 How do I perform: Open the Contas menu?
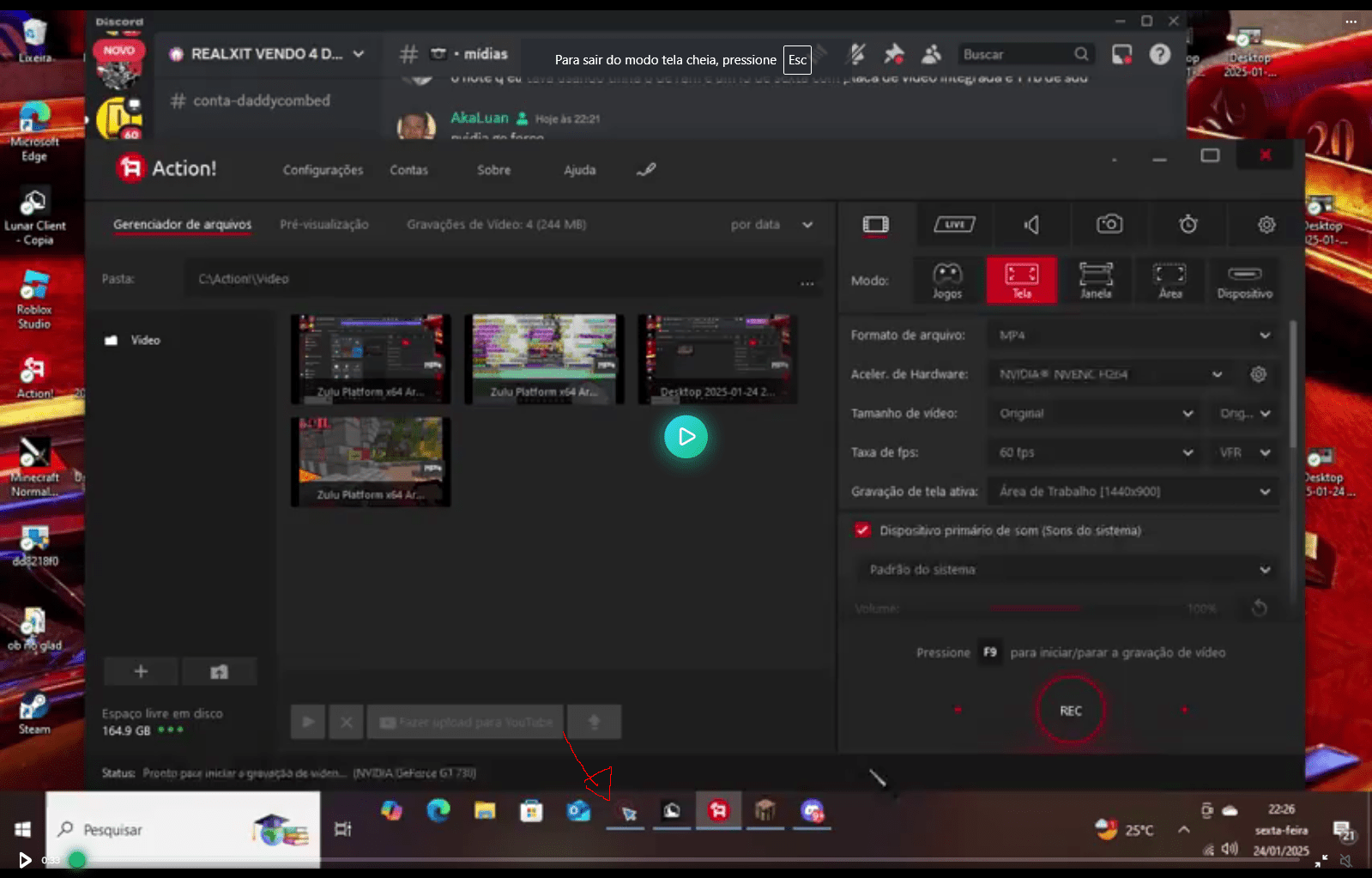[408, 170]
